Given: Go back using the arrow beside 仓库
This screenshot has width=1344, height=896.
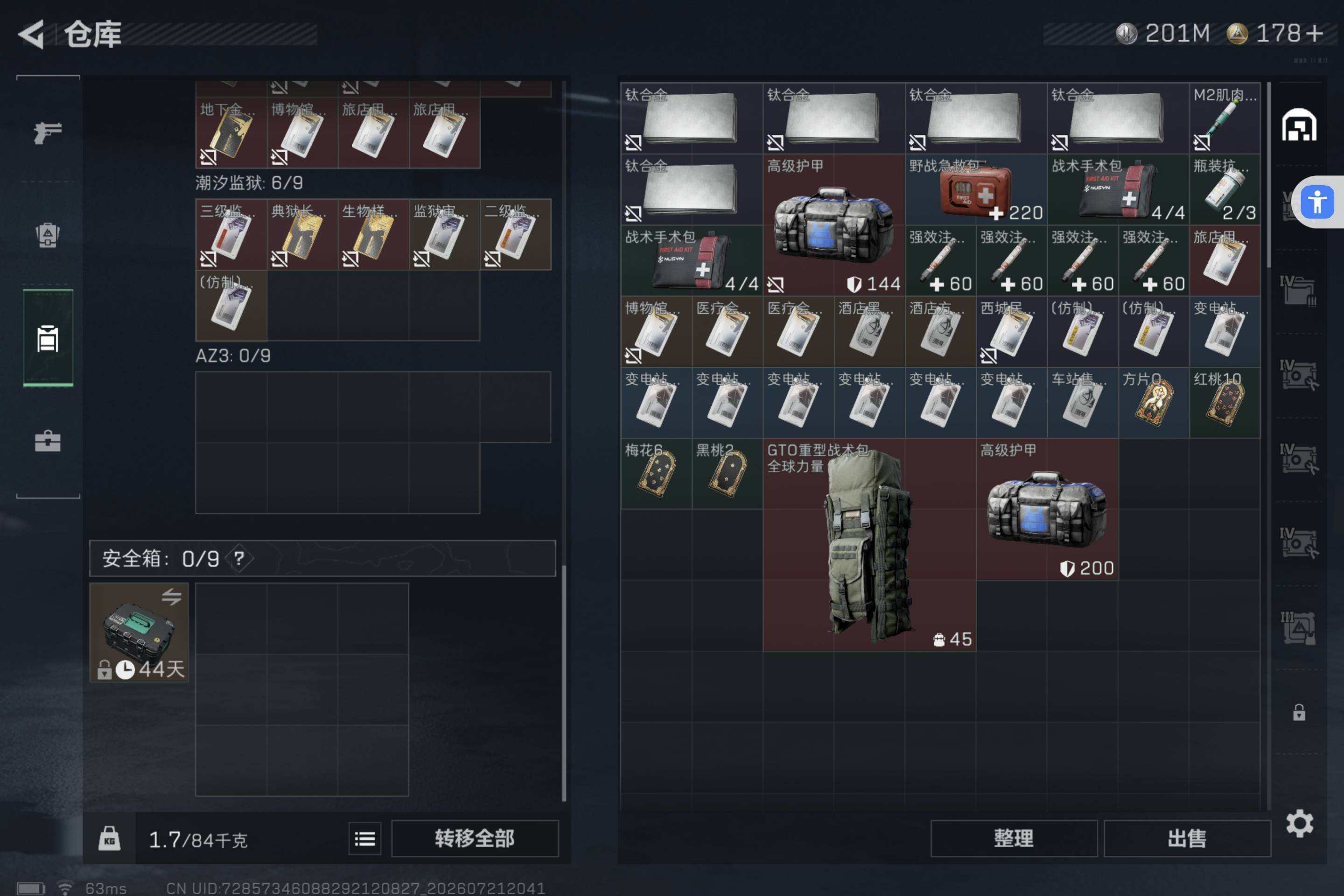Looking at the screenshot, I should [31, 34].
